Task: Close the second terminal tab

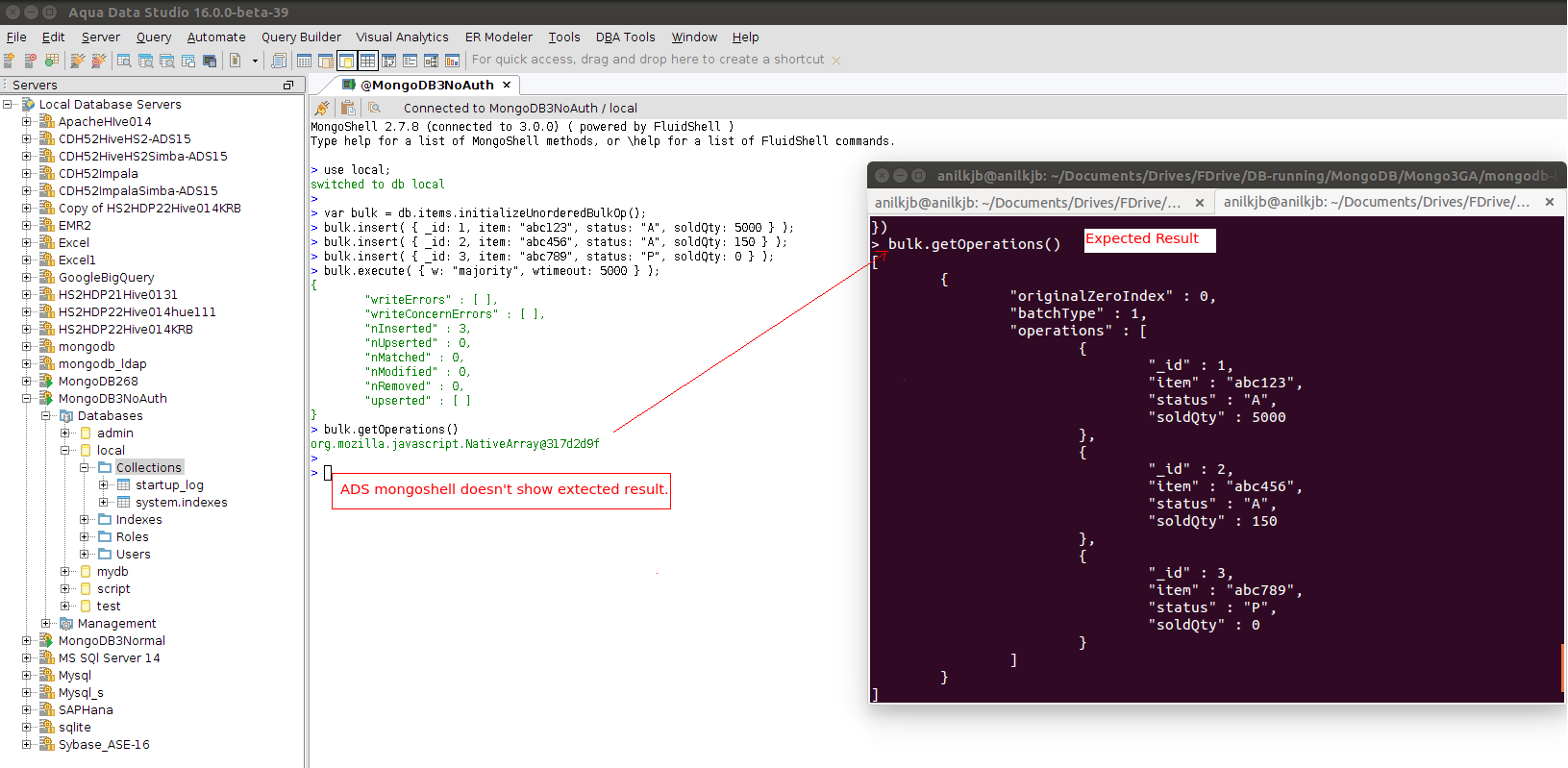Action: (1550, 202)
